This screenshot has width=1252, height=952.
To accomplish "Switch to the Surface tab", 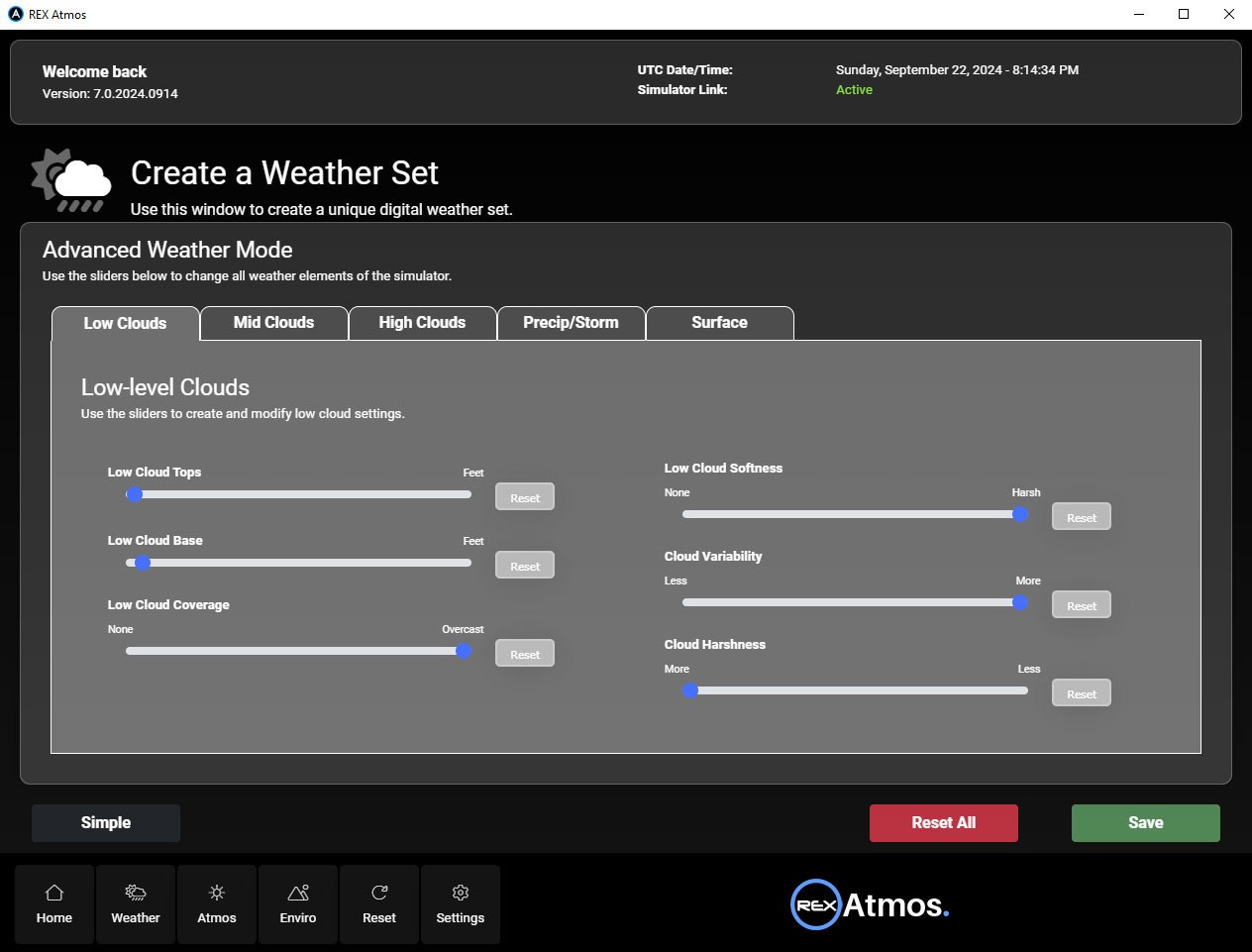I will pyautogui.click(x=719, y=322).
